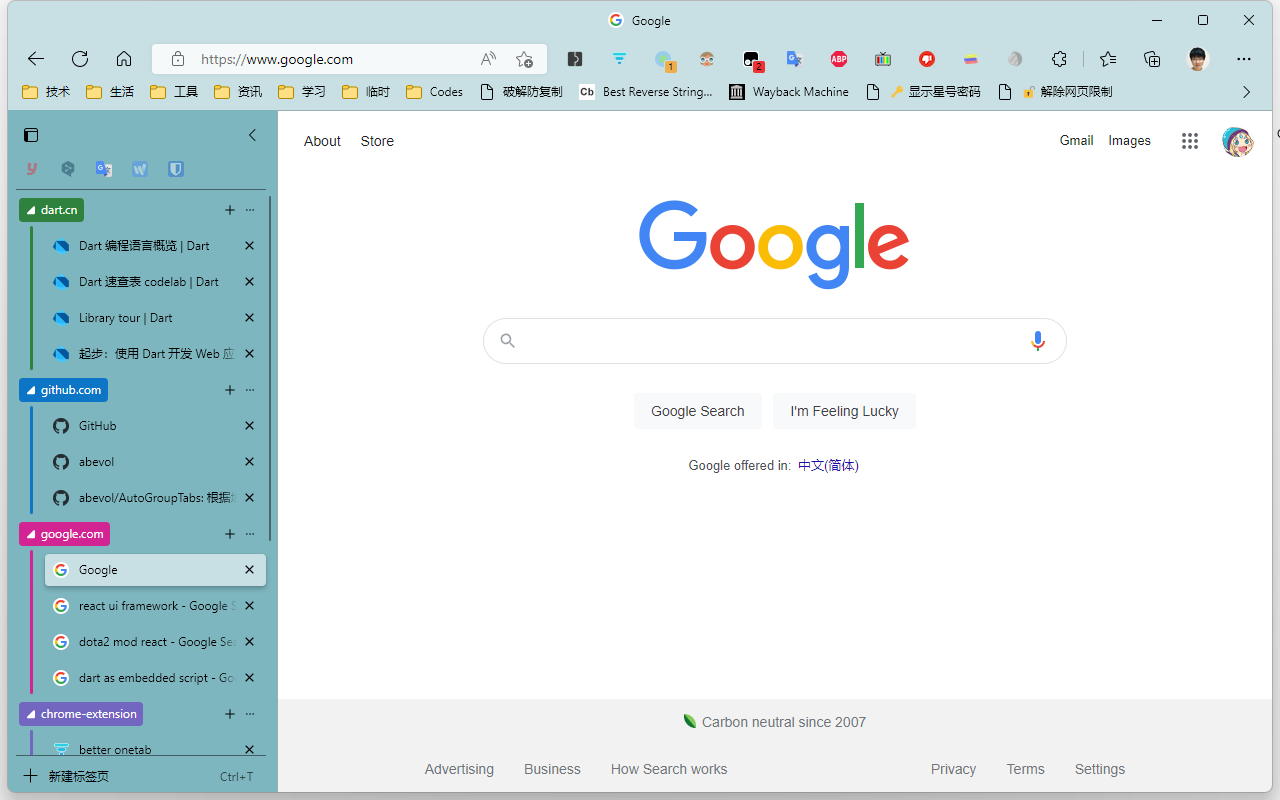Switch Google to 中文(简体)

pyautogui.click(x=828, y=465)
